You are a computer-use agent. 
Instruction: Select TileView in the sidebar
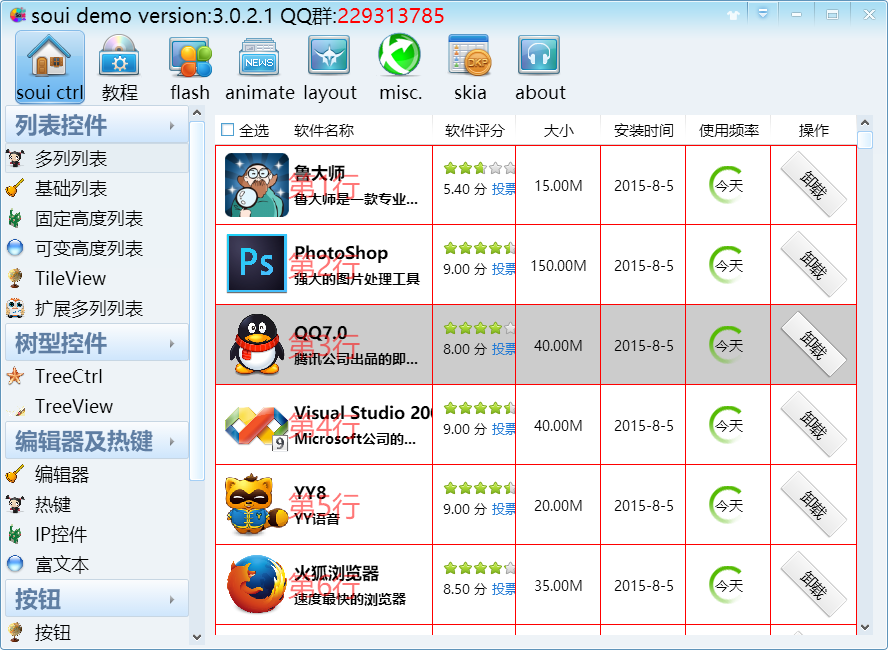97,279
